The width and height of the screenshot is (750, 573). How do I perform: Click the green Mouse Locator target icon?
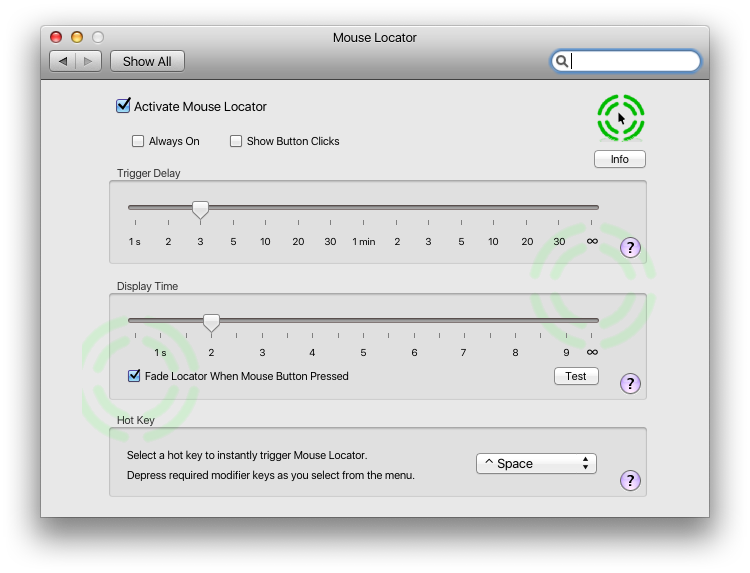point(620,118)
